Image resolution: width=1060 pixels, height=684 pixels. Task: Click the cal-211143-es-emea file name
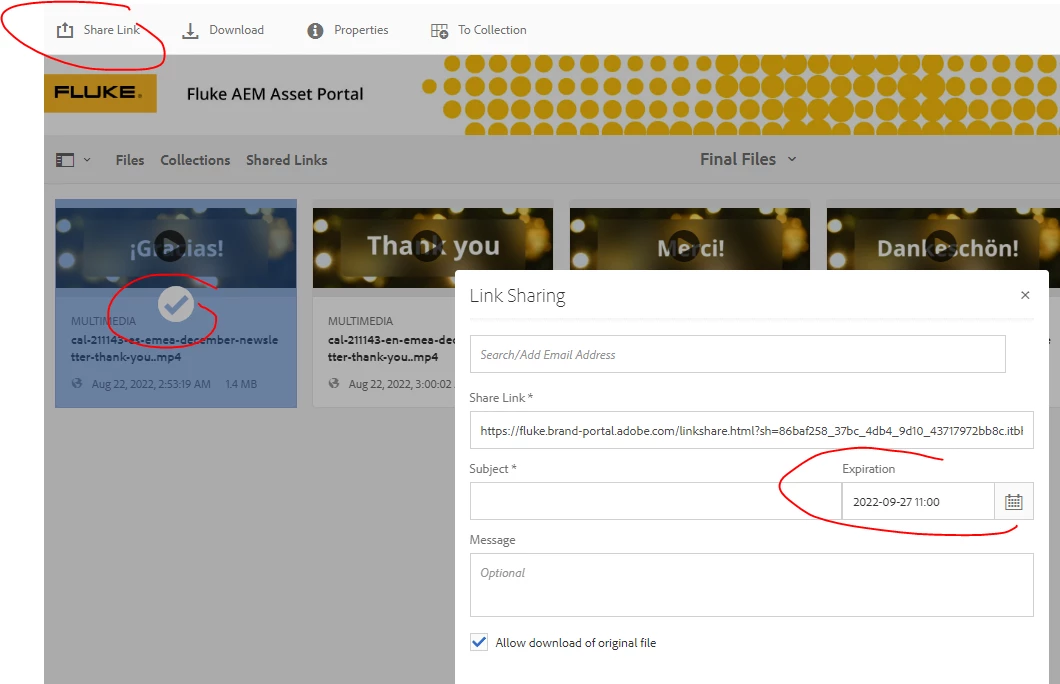click(x=174, y=348)
